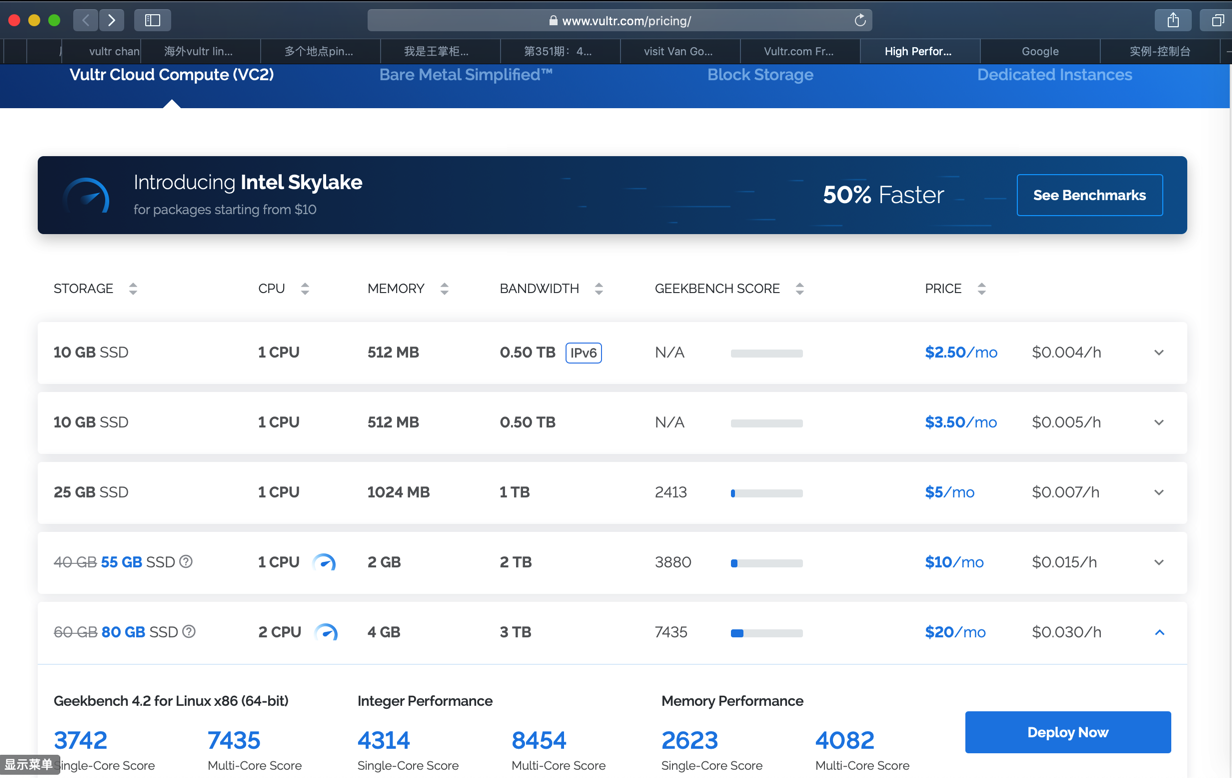The height and width of the screenshot is (778, 1232).
Task: Toggle the Safari sidebar icon
Action: (x=153, y=20)
